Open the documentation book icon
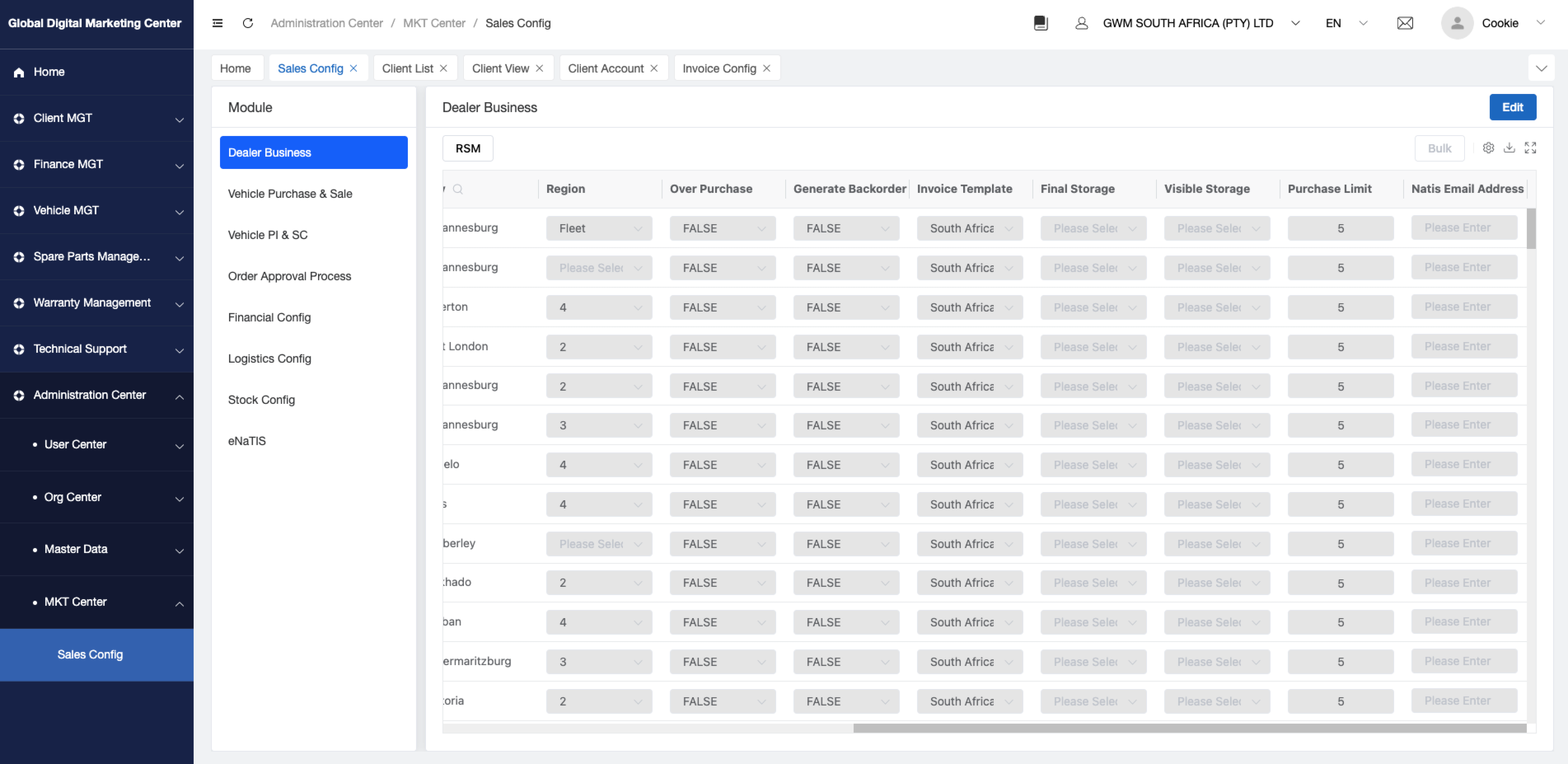 pyautogui.click(x=1041, y=23)
